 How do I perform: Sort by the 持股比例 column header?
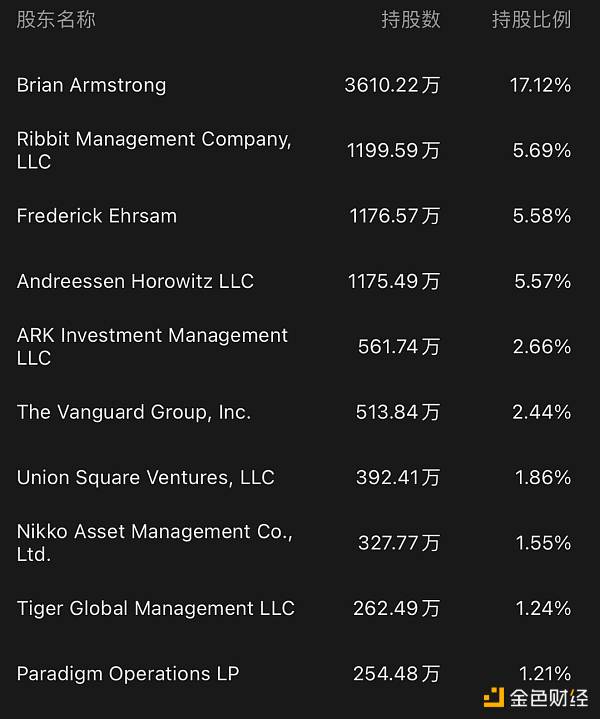click(531, 20)
